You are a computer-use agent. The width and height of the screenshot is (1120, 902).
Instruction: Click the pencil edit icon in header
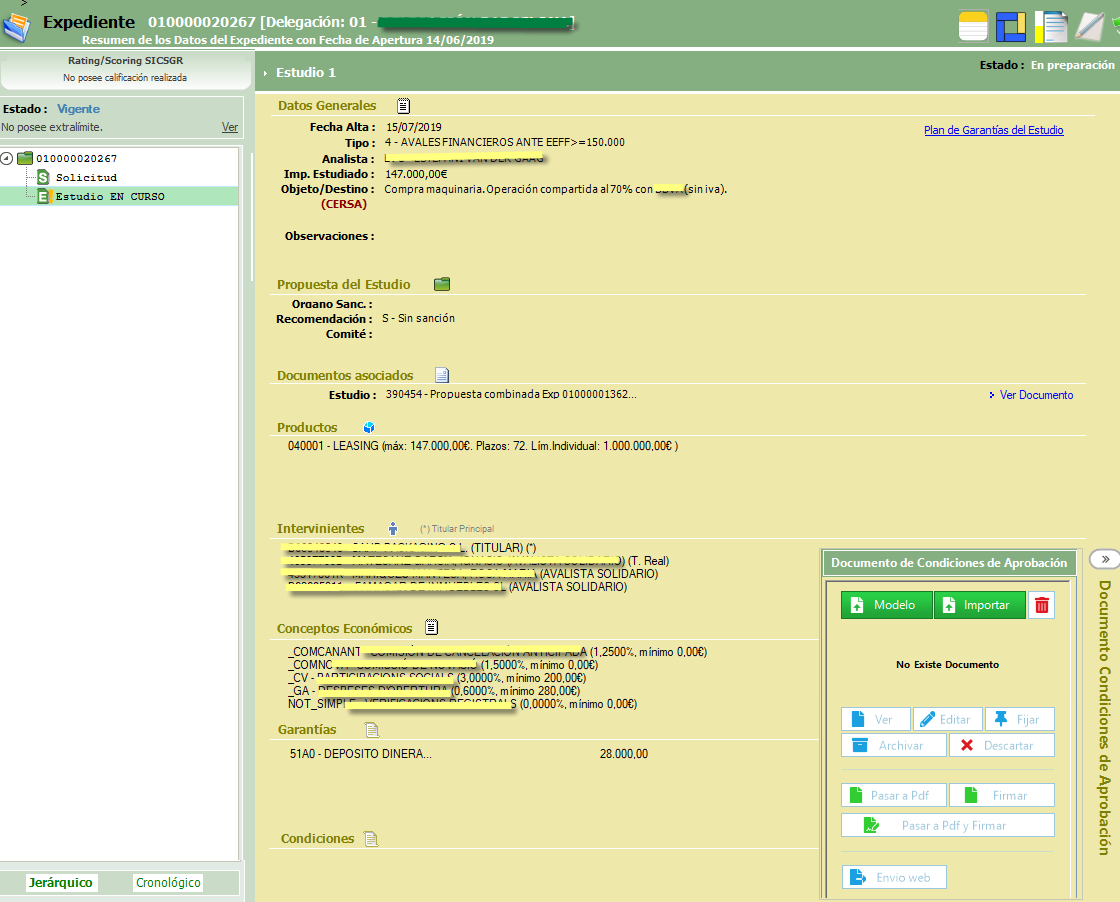pos(1090,26)
